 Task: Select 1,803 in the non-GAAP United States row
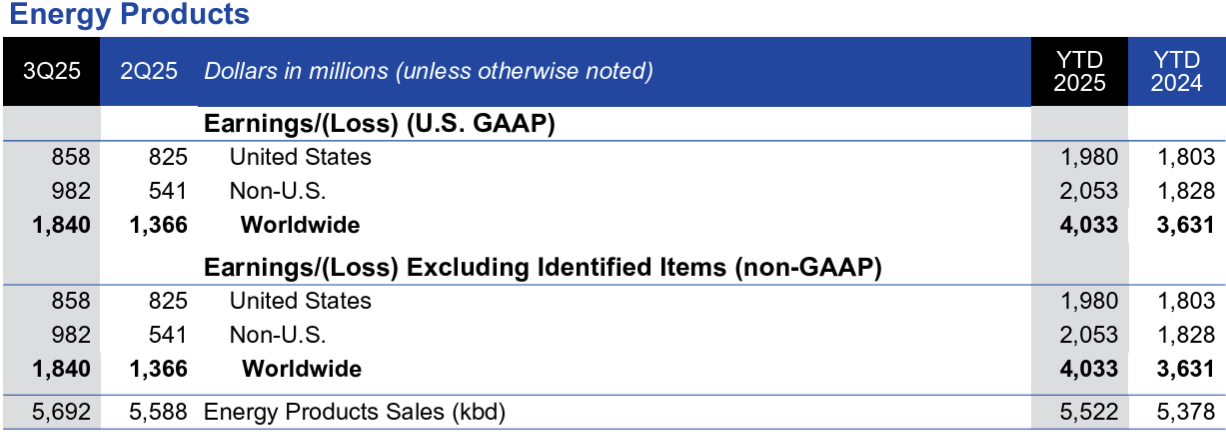click(1187, 300)
